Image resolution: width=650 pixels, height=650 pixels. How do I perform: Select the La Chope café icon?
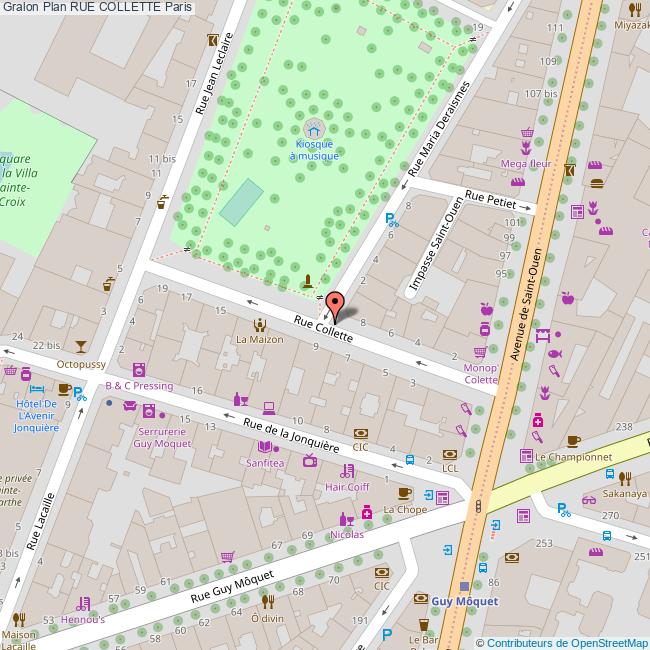tap(404, 493)
